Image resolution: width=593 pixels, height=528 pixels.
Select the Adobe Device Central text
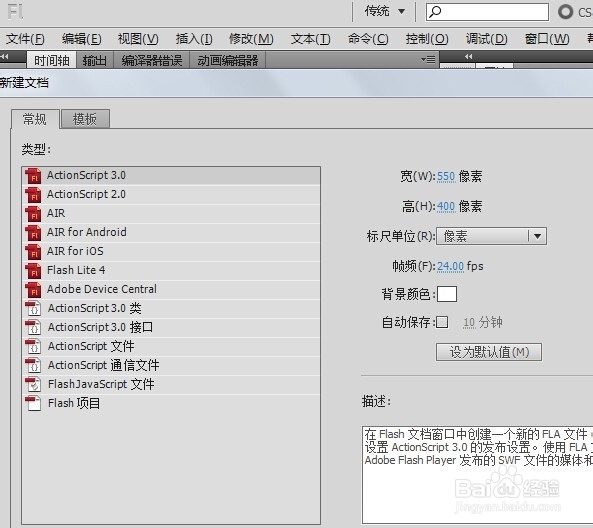coord(102,289)
